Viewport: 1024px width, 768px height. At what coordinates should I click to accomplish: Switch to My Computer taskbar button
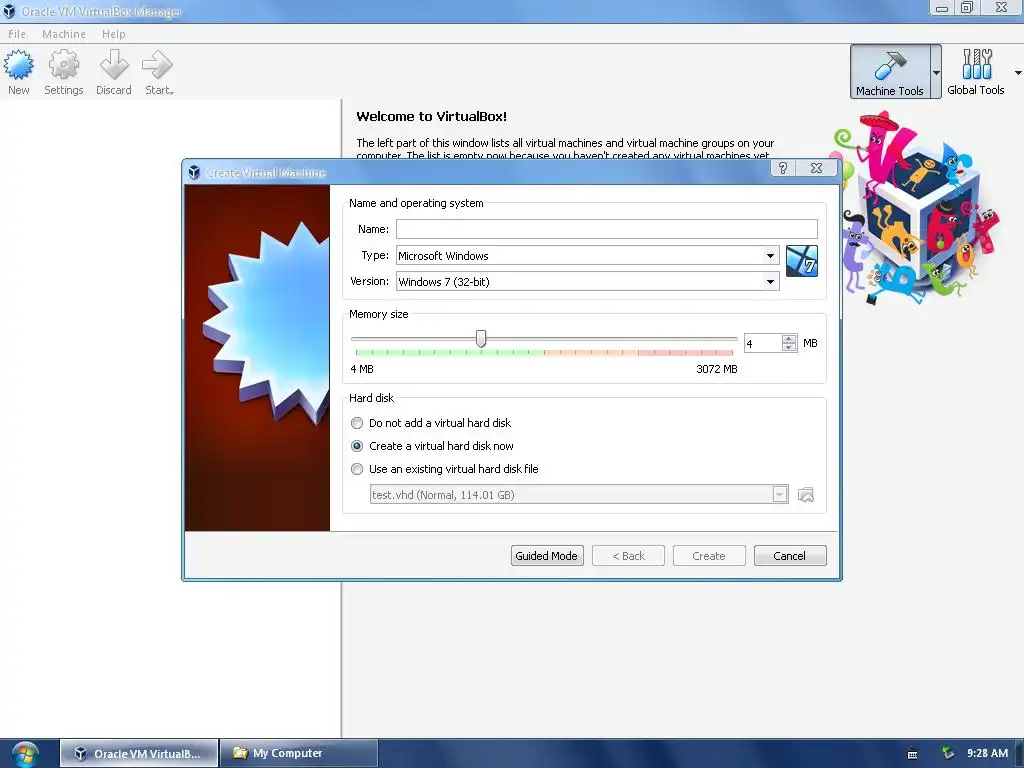299,754
